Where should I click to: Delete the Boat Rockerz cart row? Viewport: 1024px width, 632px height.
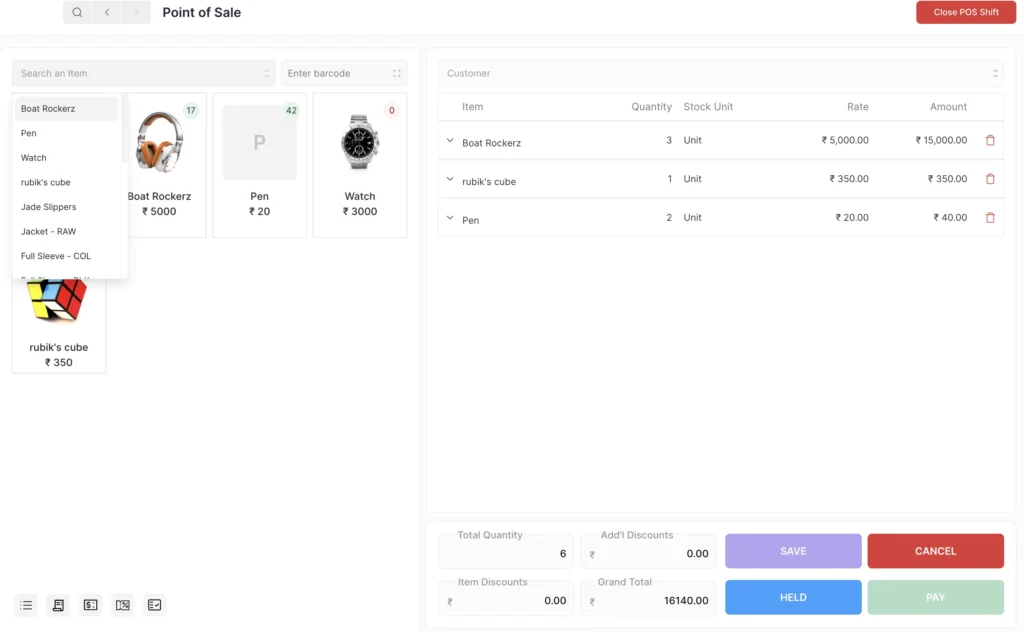[990, 140]
